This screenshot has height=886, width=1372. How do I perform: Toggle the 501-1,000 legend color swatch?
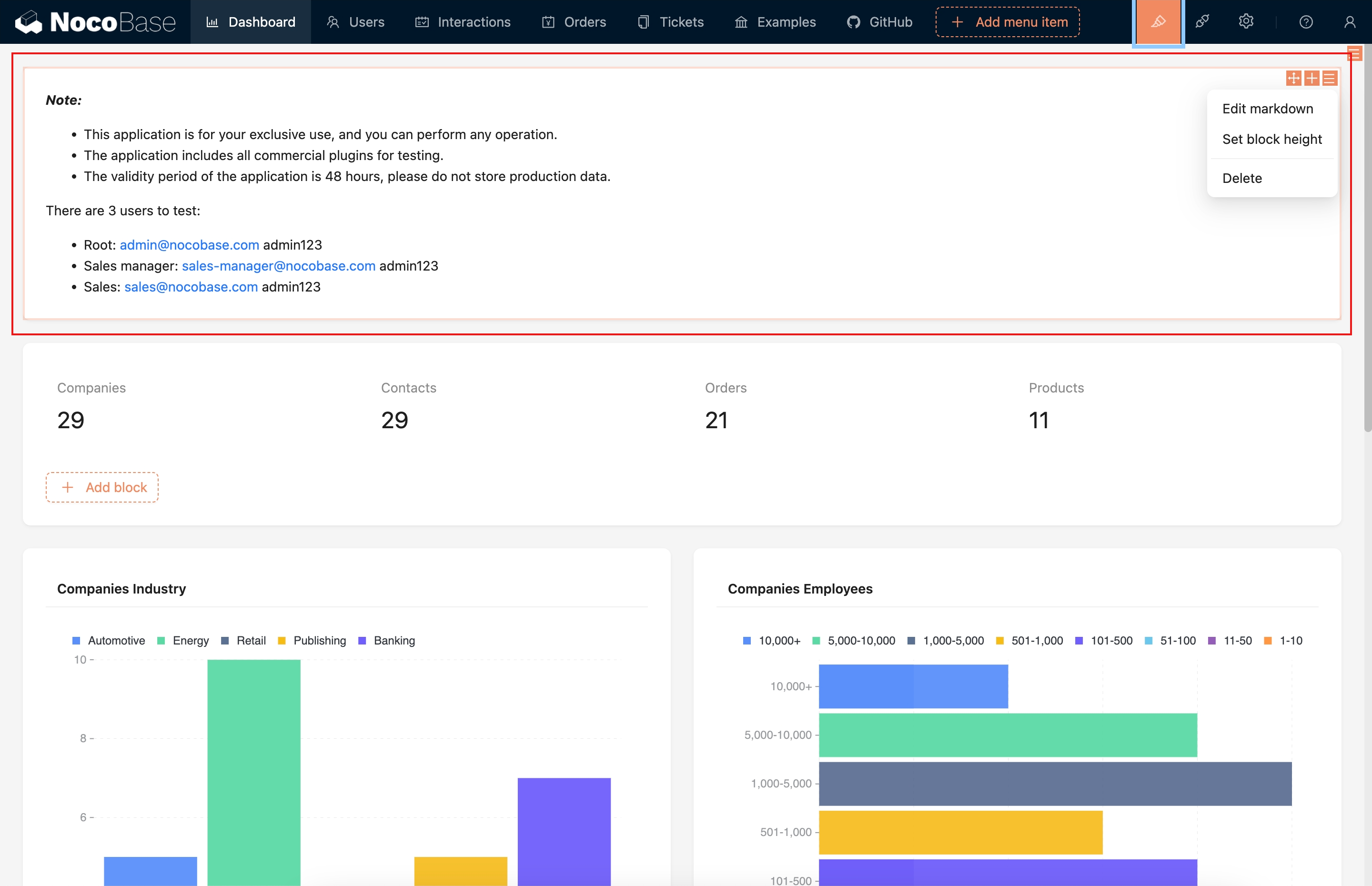(1000, 640)
